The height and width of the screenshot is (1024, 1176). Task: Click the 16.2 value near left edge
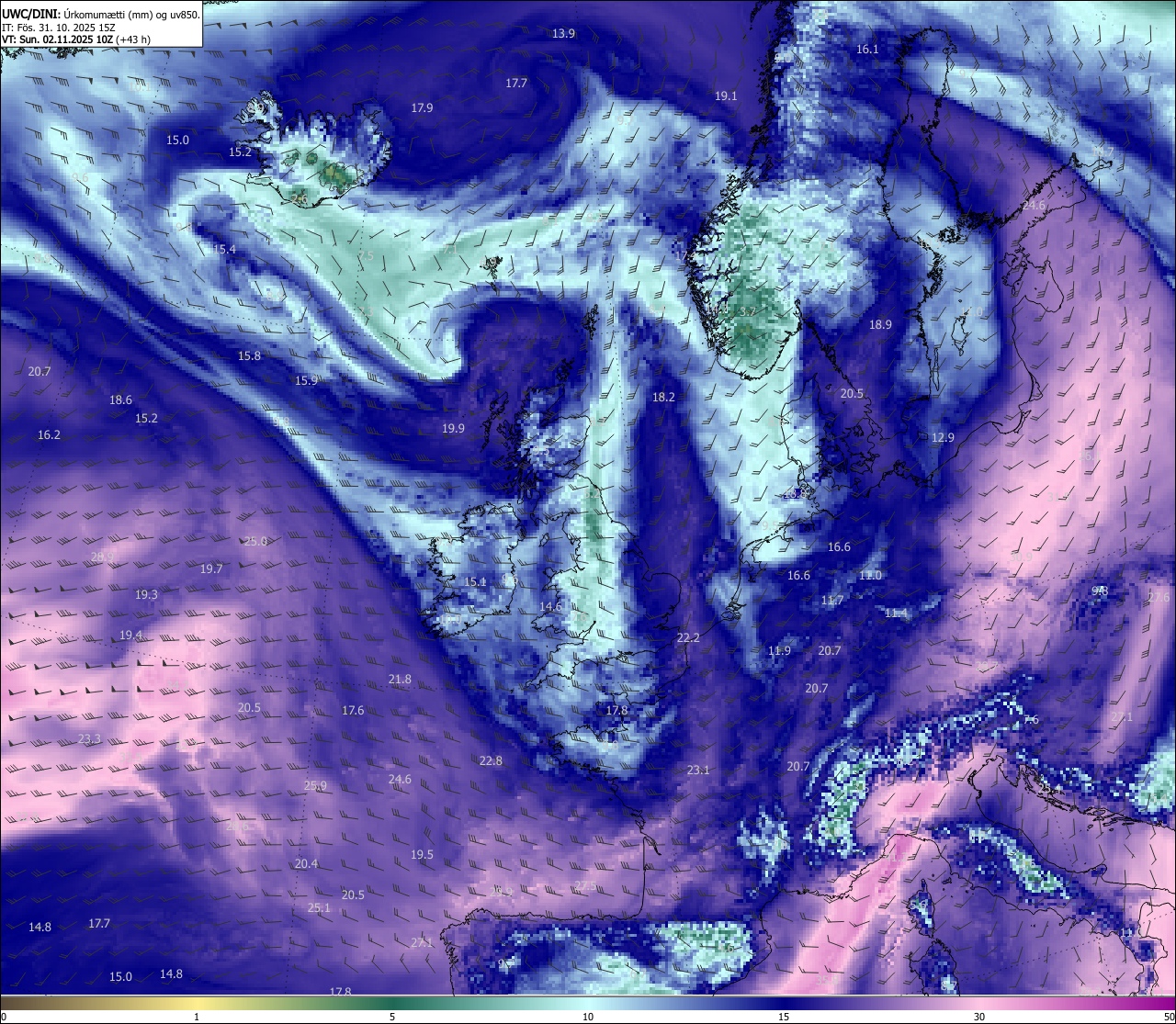point(49,434)
